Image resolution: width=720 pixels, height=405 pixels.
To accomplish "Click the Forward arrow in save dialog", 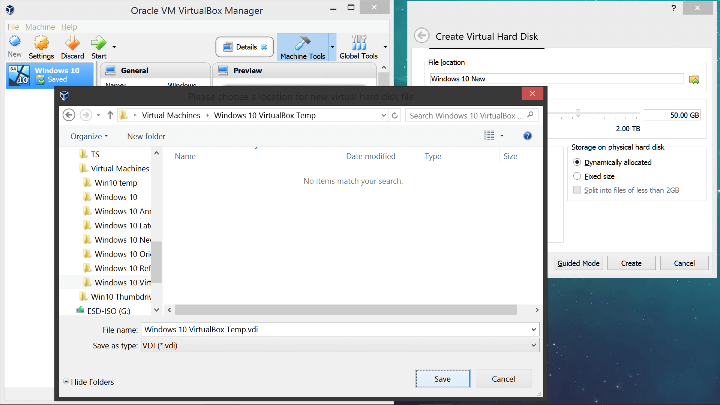I will click(x=85, y=115).
